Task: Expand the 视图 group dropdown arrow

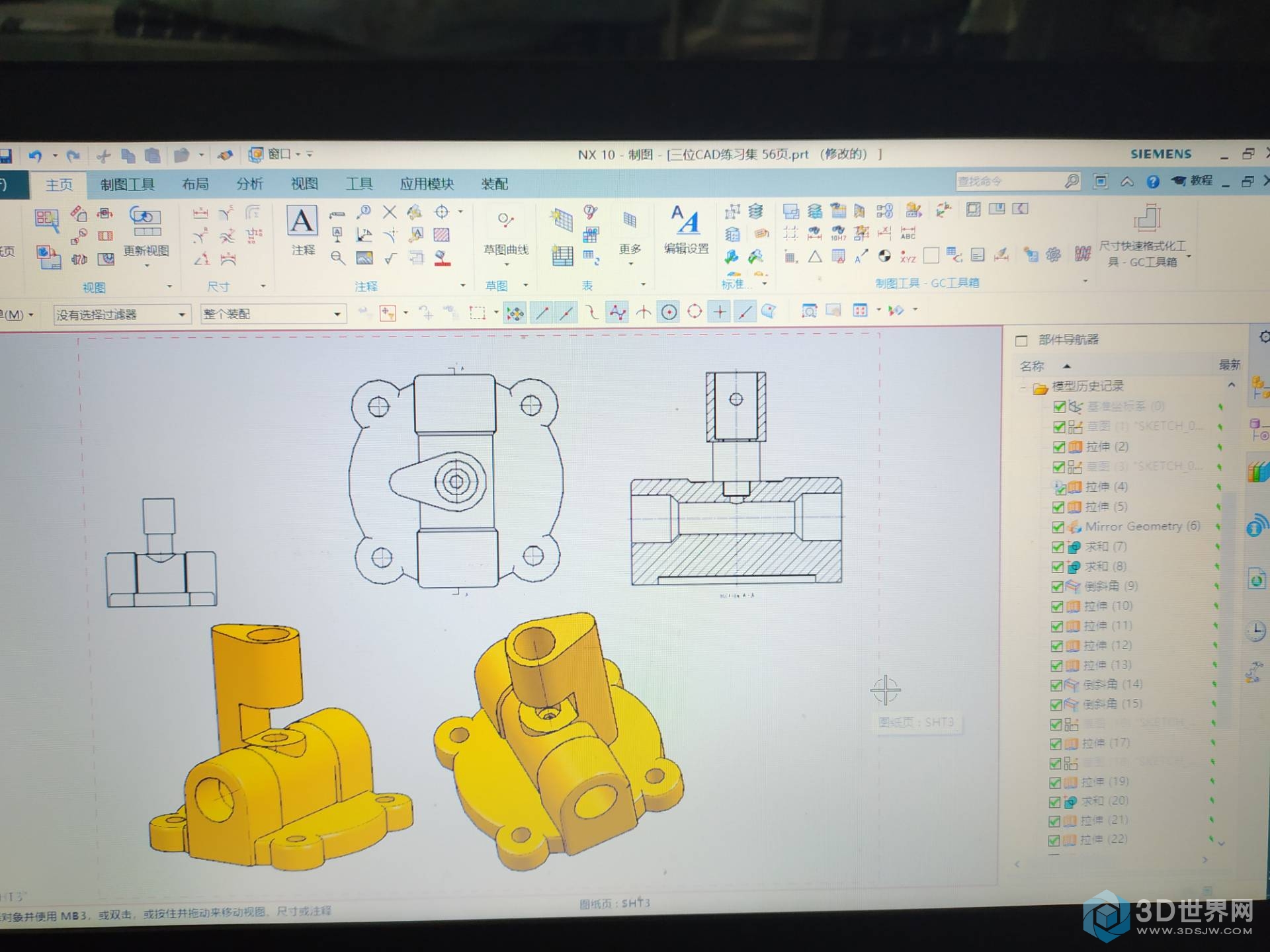Action: click(x=169, y=286)
